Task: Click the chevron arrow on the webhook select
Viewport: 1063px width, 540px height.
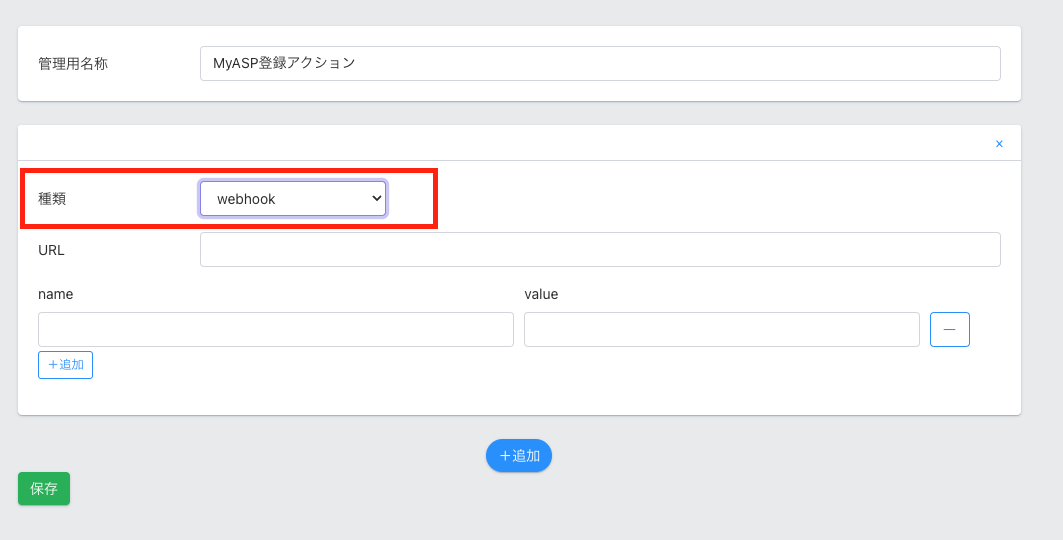Action: point(376,199)
